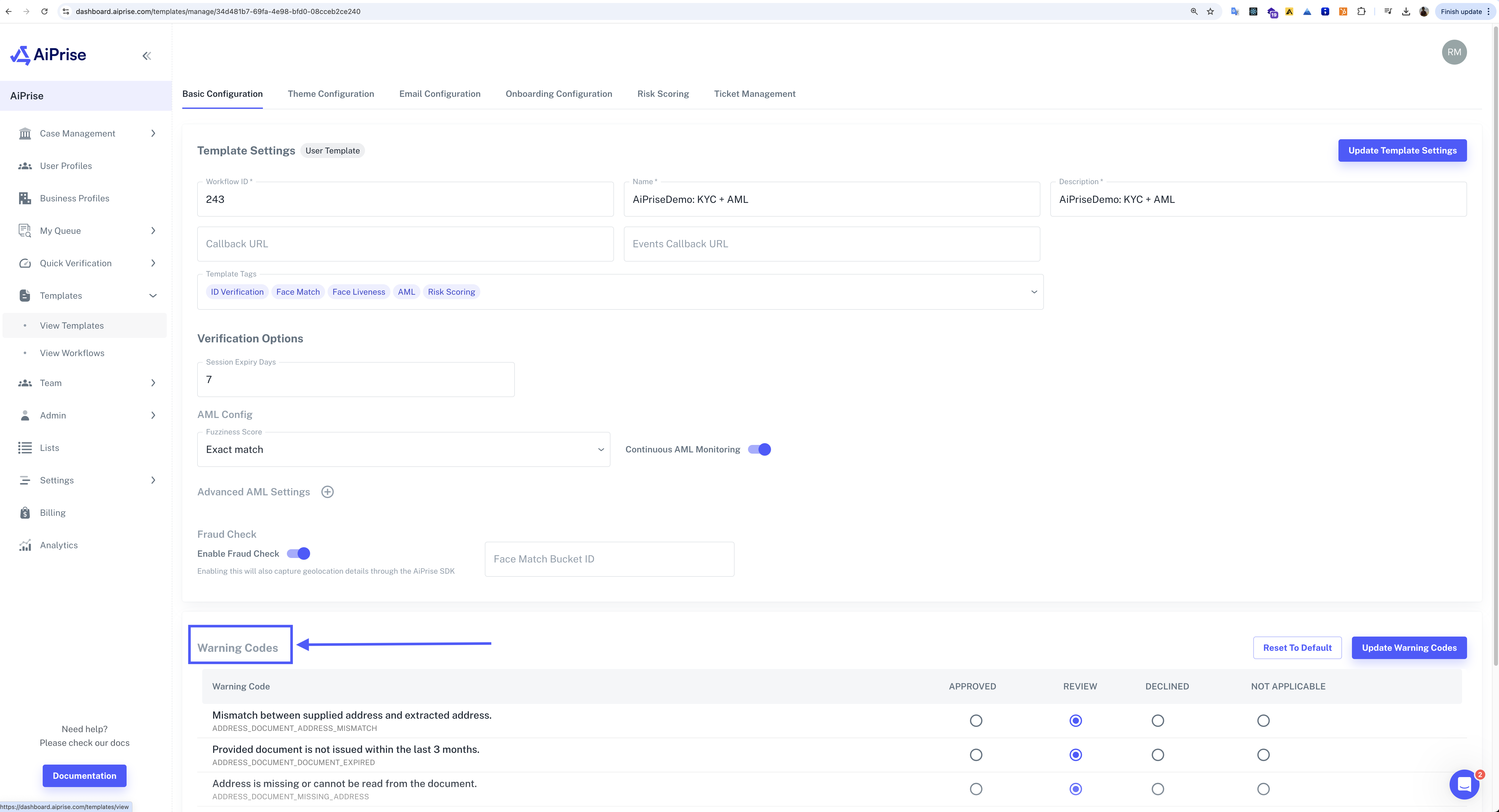Open the browser Downloads icon
The image size is (1499, 812).
point(1406,12)
